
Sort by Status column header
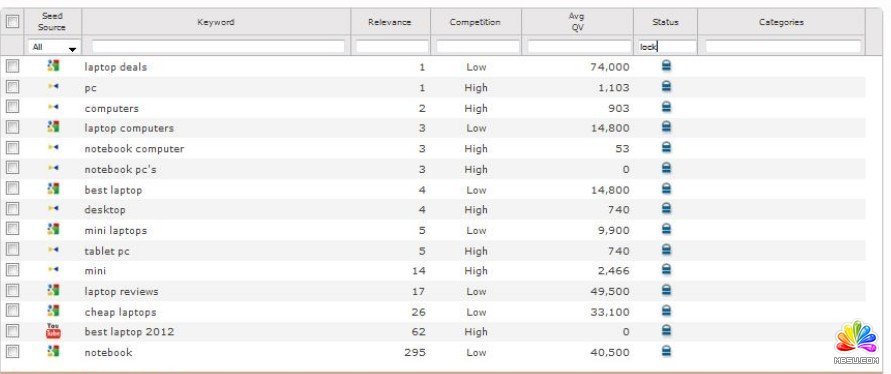click(x=665, y=22)
